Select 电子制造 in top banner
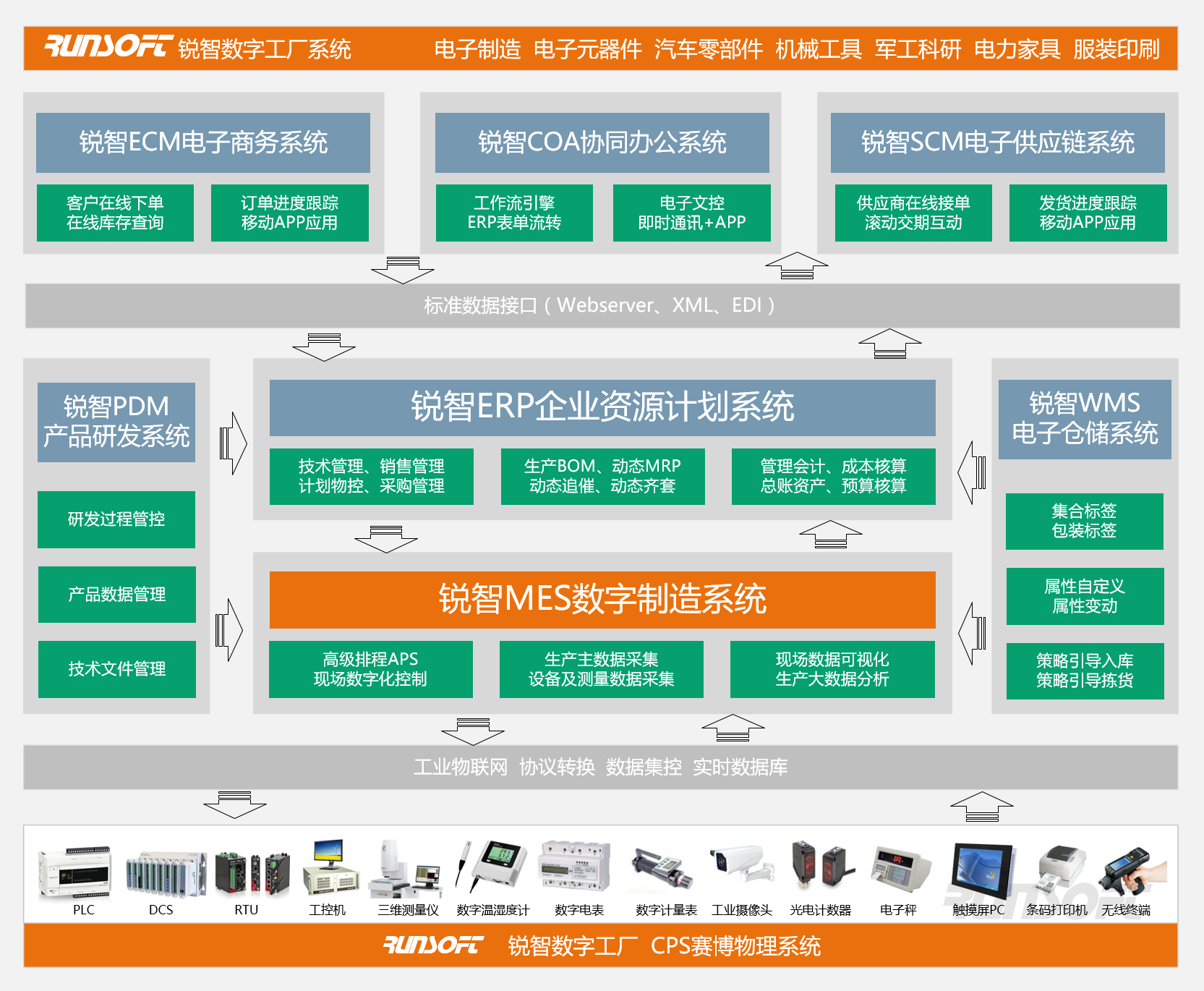 [x=477, y=49]
